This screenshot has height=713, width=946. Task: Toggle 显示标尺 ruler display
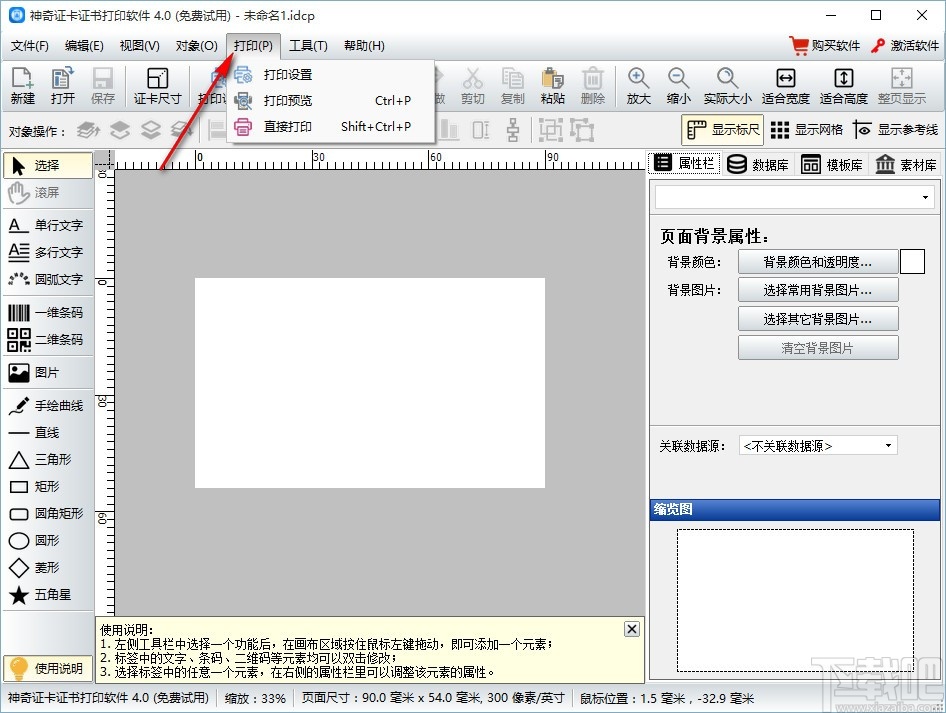722,130
